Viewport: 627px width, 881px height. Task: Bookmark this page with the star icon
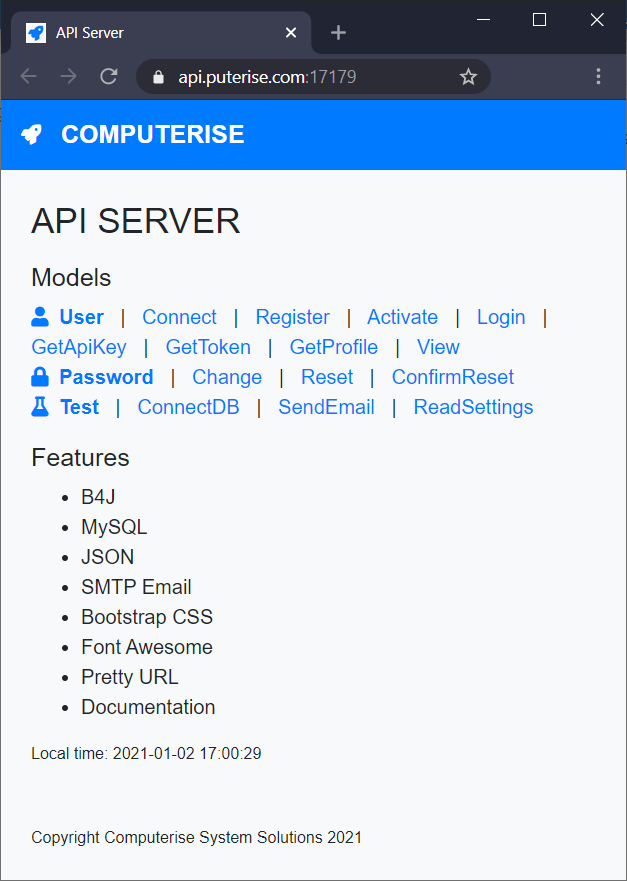point(468,76)
